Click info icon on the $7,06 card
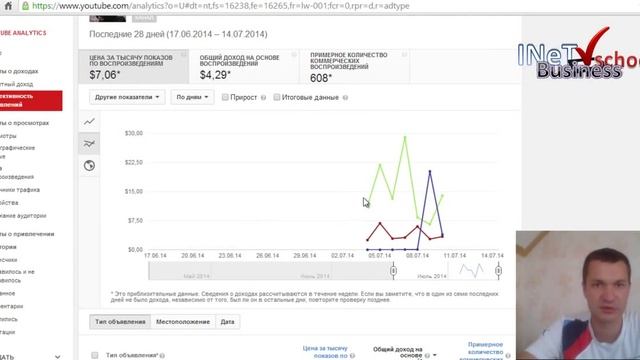The height and width of the screenshot is (360, 640). [x=184, y=54]
